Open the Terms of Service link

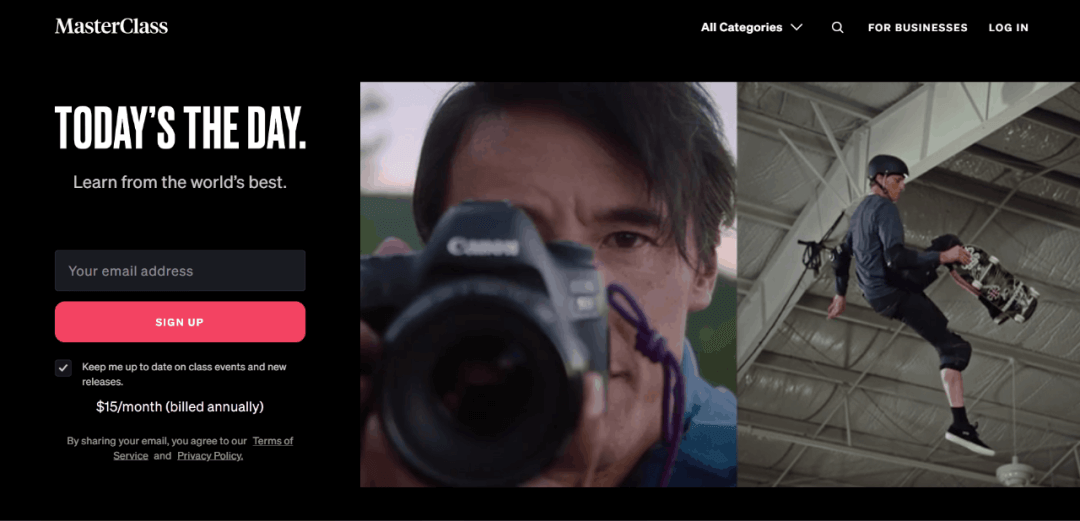pos(203,448)
